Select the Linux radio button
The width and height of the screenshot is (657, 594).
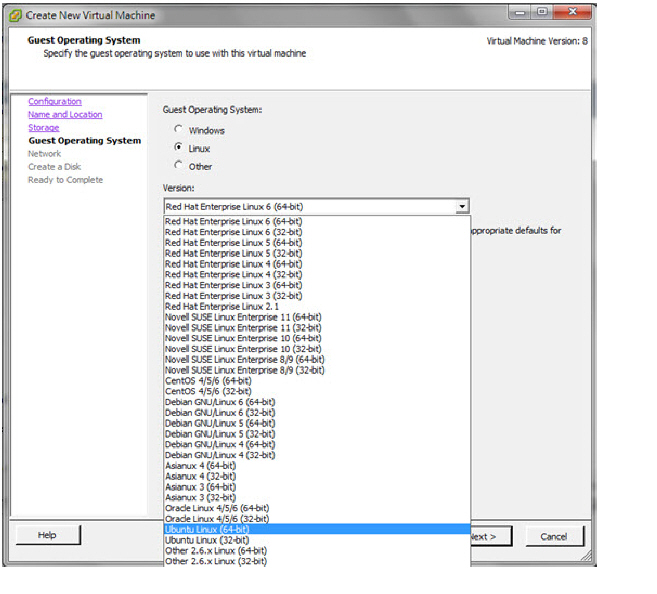[x=178, y=147]
